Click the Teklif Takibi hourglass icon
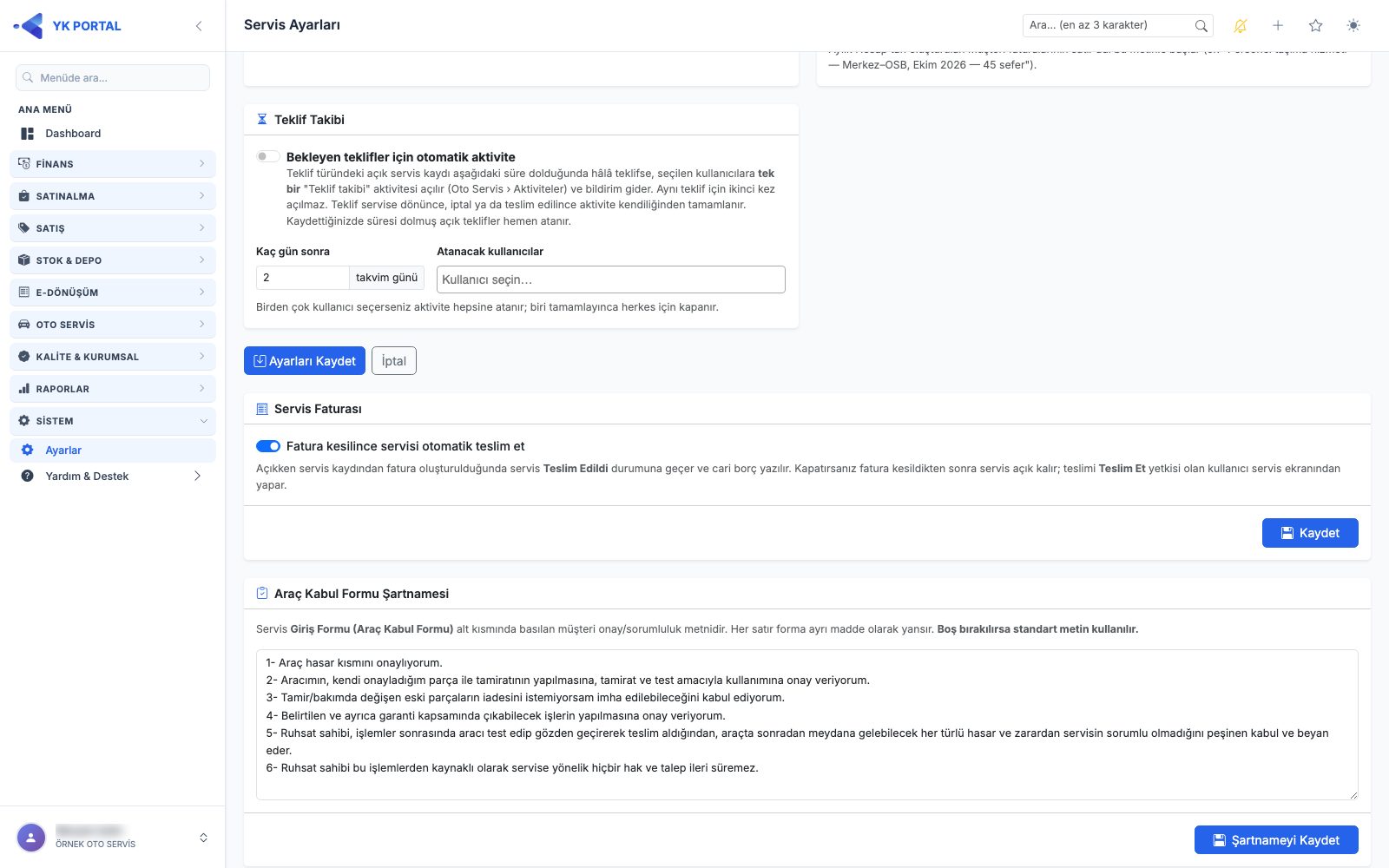Image resolution: width=1389 pixels, height=868 pixels. [262, 120]
